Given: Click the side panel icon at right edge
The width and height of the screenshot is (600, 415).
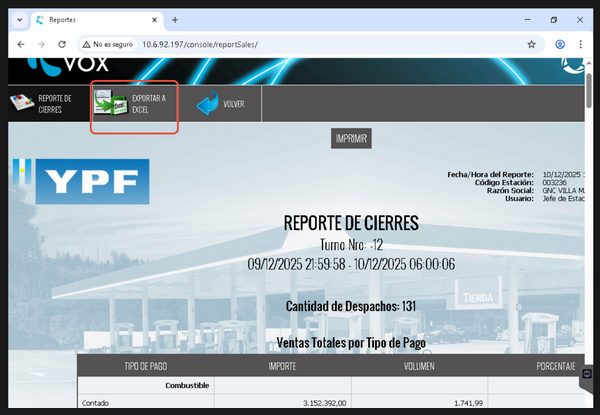Looking at the screenshot, I should coord(587,374).
